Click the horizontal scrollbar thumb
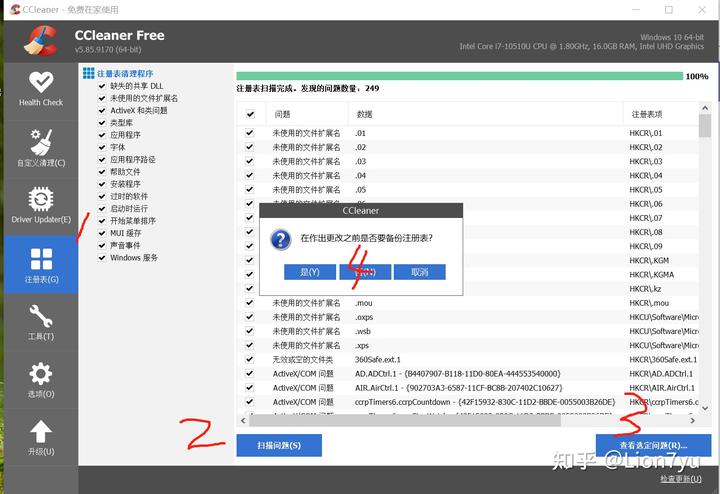720x494 pixels. (x=405, y=420)
